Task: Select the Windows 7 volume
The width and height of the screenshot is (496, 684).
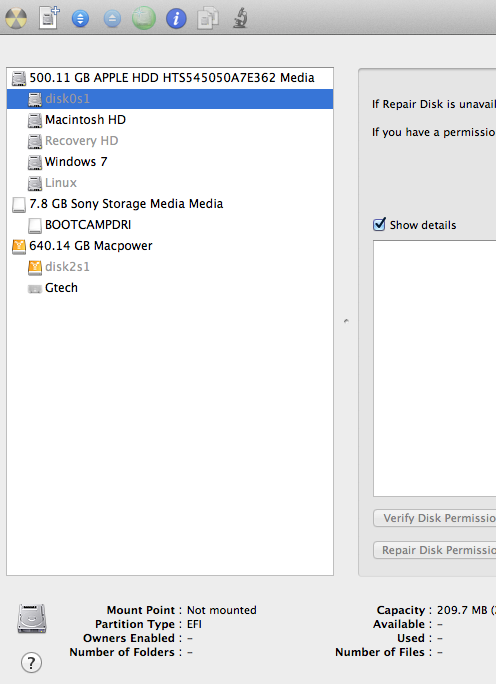Action: [170, 162]
